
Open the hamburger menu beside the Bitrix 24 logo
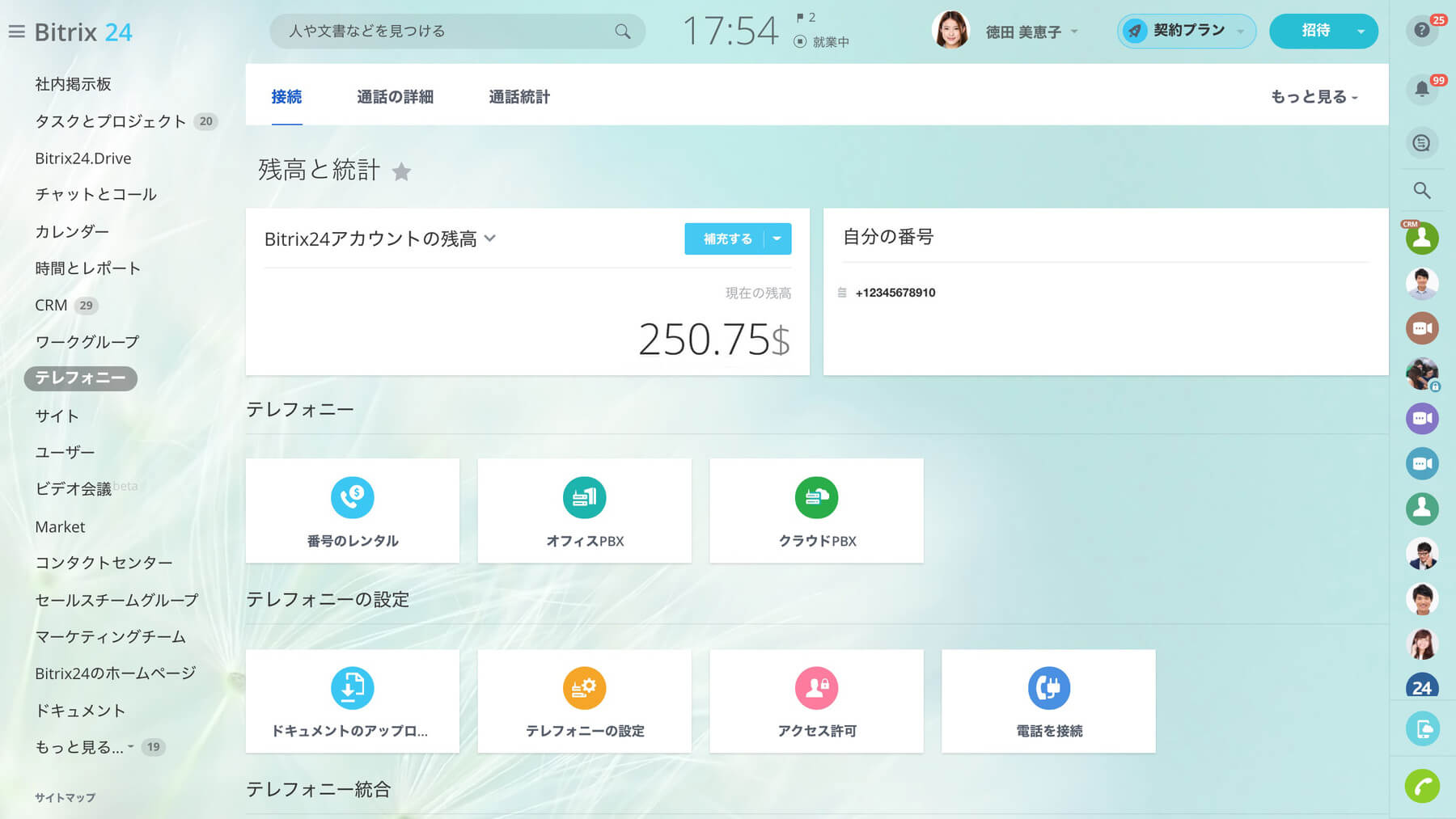click(x=16, y=32)
